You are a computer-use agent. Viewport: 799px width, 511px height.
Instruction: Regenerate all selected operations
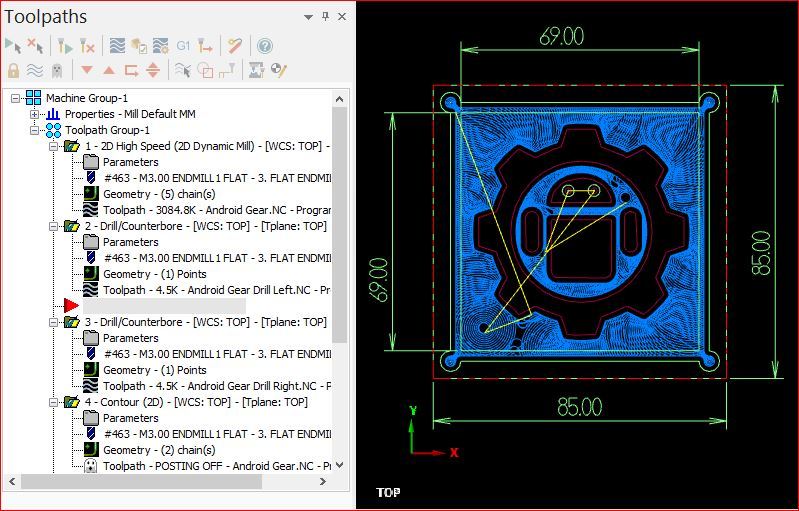pos(65,46)
